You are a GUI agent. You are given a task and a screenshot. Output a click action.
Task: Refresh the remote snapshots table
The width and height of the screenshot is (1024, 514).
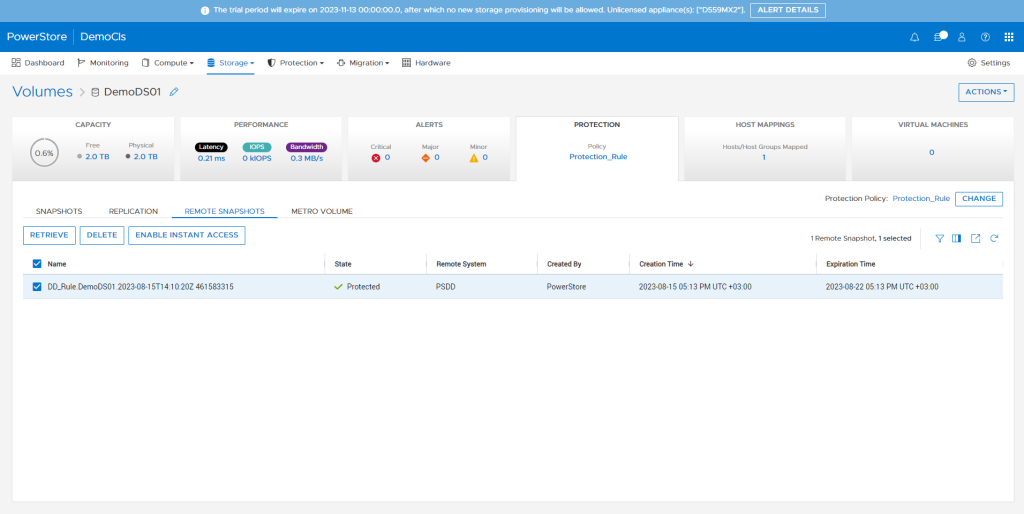tap(994, 238)
